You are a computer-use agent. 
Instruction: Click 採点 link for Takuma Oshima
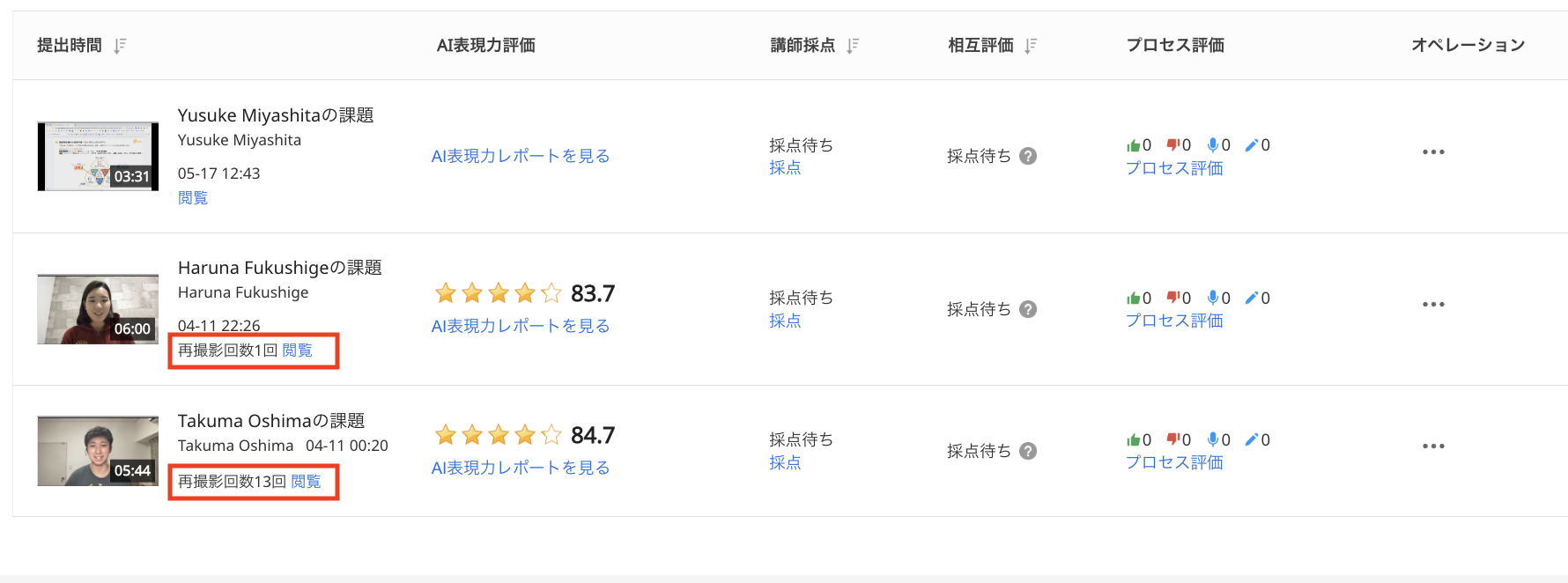[785, 462]
